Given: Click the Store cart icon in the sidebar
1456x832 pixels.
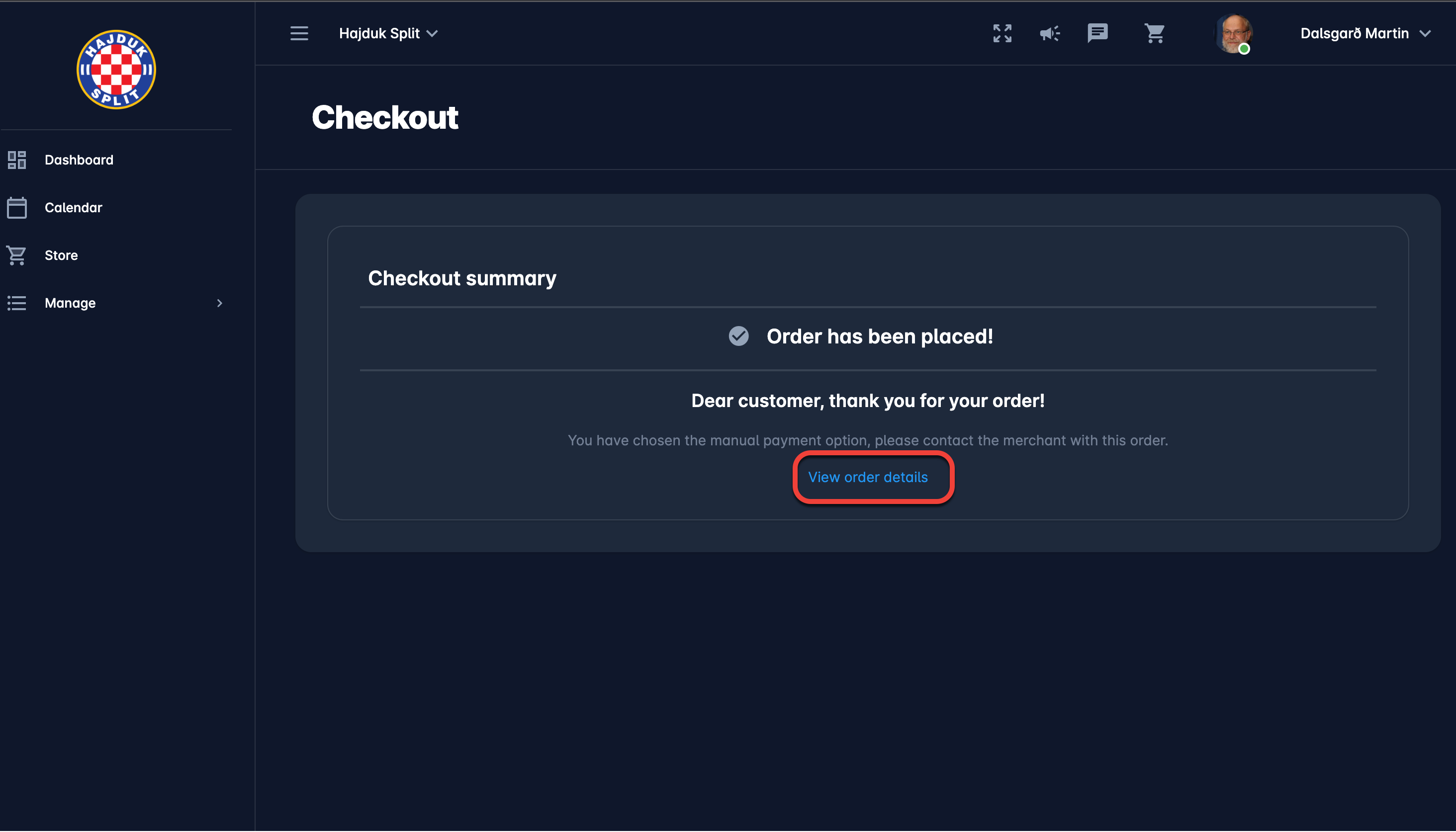Looking at the screenshot, I should (16, 255).
